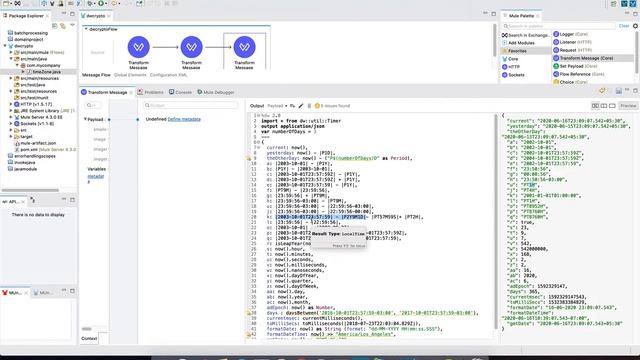Select the middle Transform Message node in flow
Screen dimensions: 640x360
coord(191,47)
